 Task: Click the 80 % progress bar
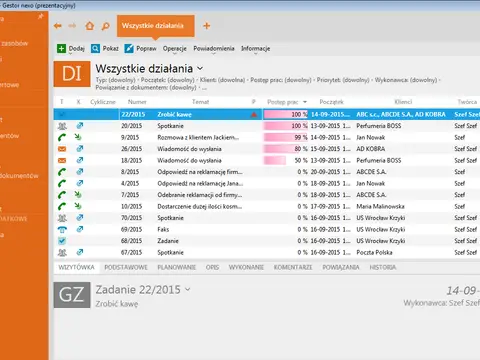point(286,149)
